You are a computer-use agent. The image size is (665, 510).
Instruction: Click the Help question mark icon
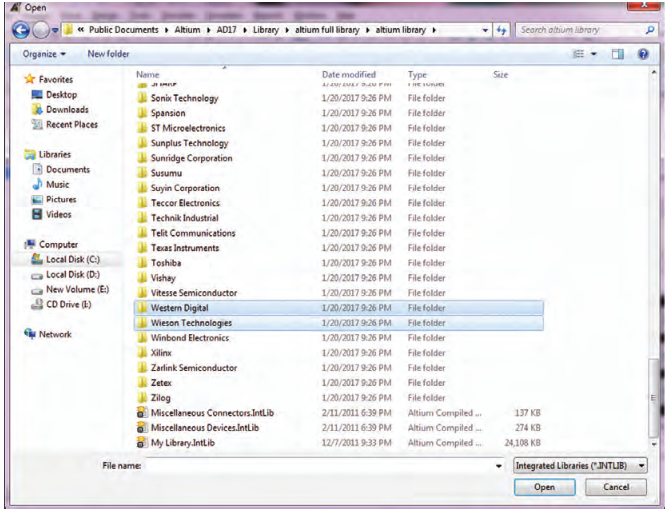click(x=643, y=54)
